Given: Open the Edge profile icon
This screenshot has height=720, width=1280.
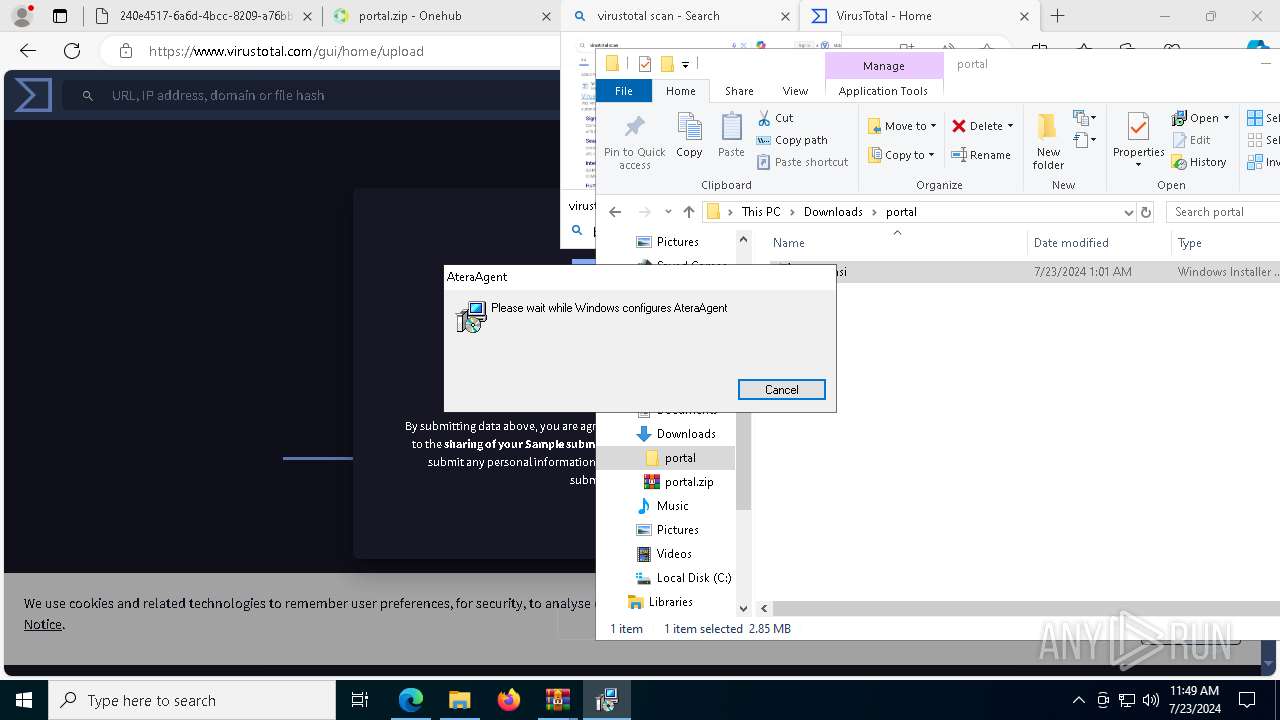Looking at the screenshot, I should 22,16.
